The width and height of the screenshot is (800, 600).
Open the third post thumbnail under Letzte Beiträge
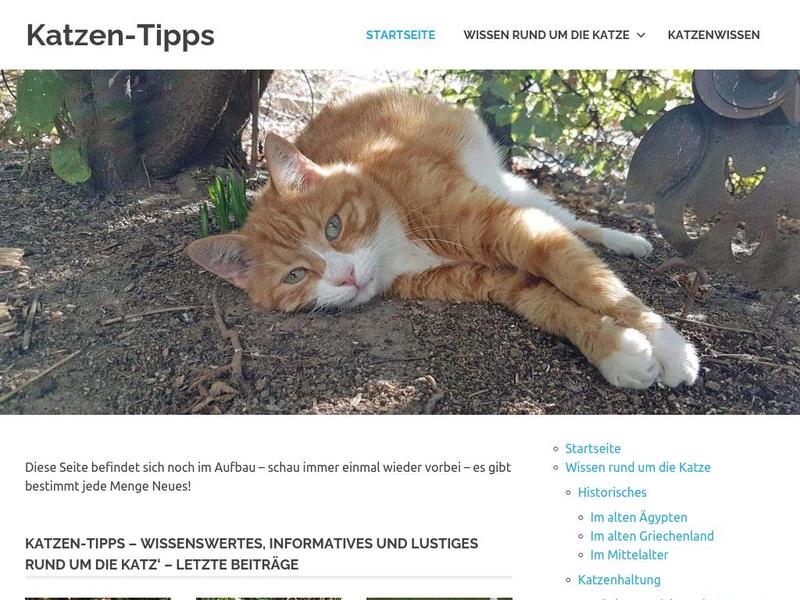point(439,598)
